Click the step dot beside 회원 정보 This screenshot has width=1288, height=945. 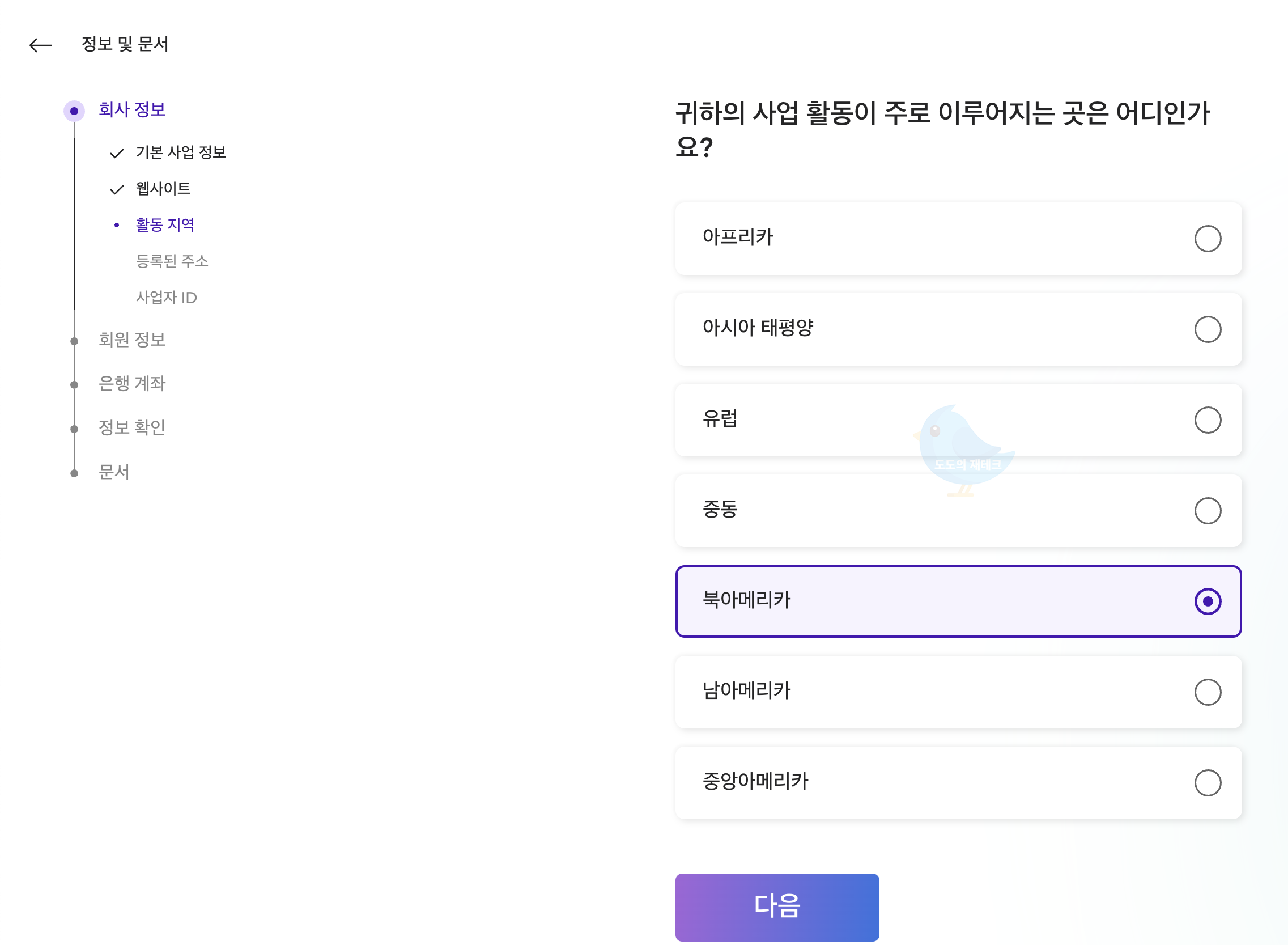point(75,341)
